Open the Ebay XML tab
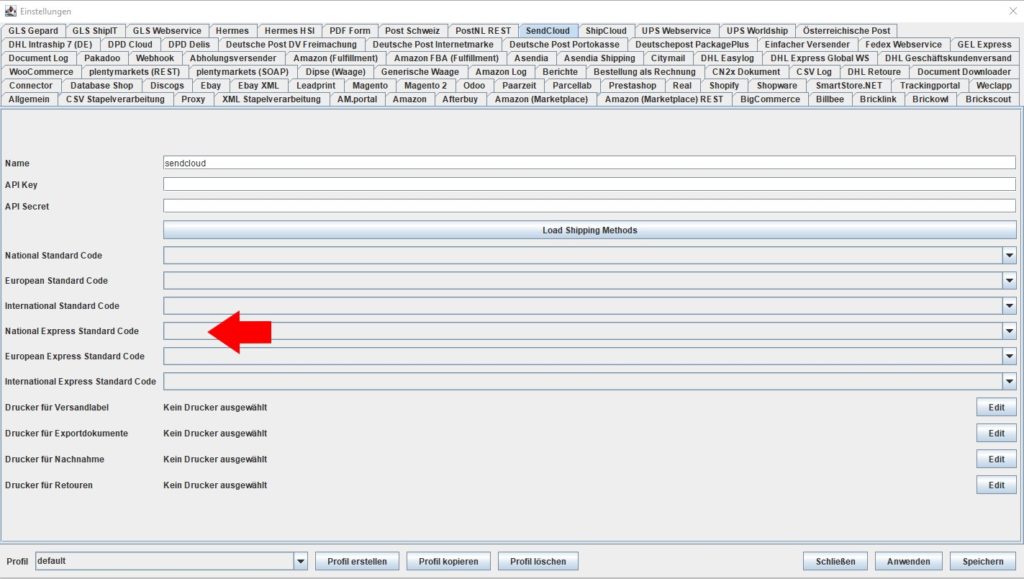The width and height of the screenshot is (1024, 579). 258,86
